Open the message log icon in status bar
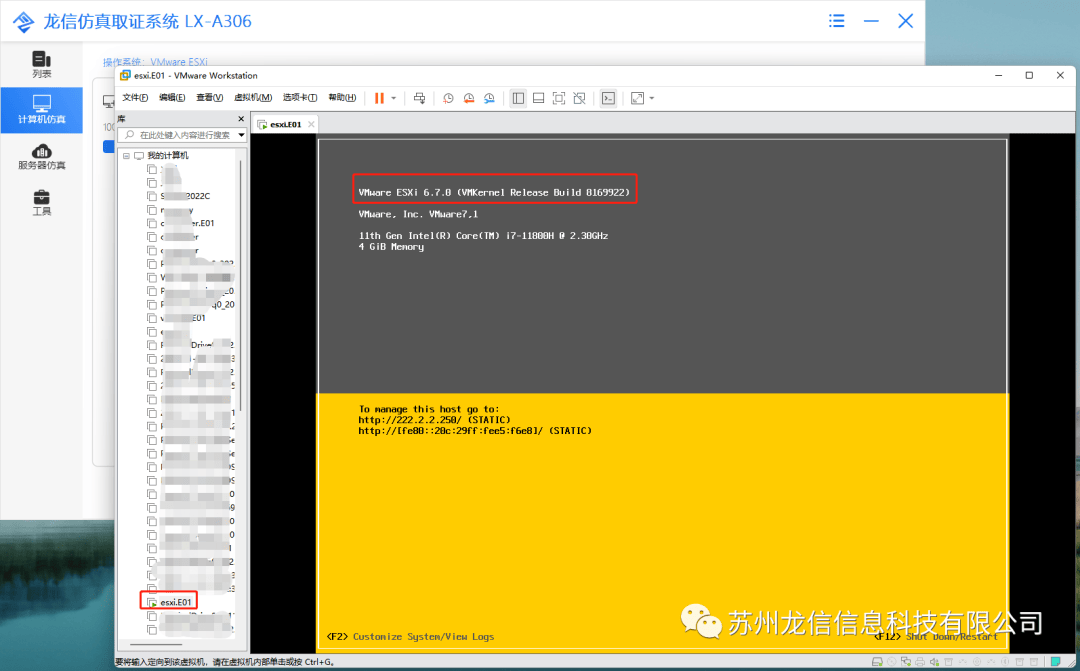 click(x=1055, y=662)
